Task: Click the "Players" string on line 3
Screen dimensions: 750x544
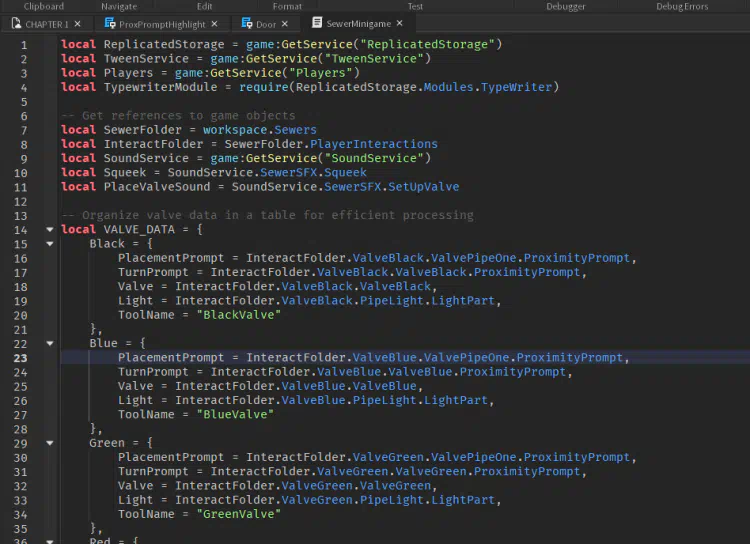Action: click(320, 73)
